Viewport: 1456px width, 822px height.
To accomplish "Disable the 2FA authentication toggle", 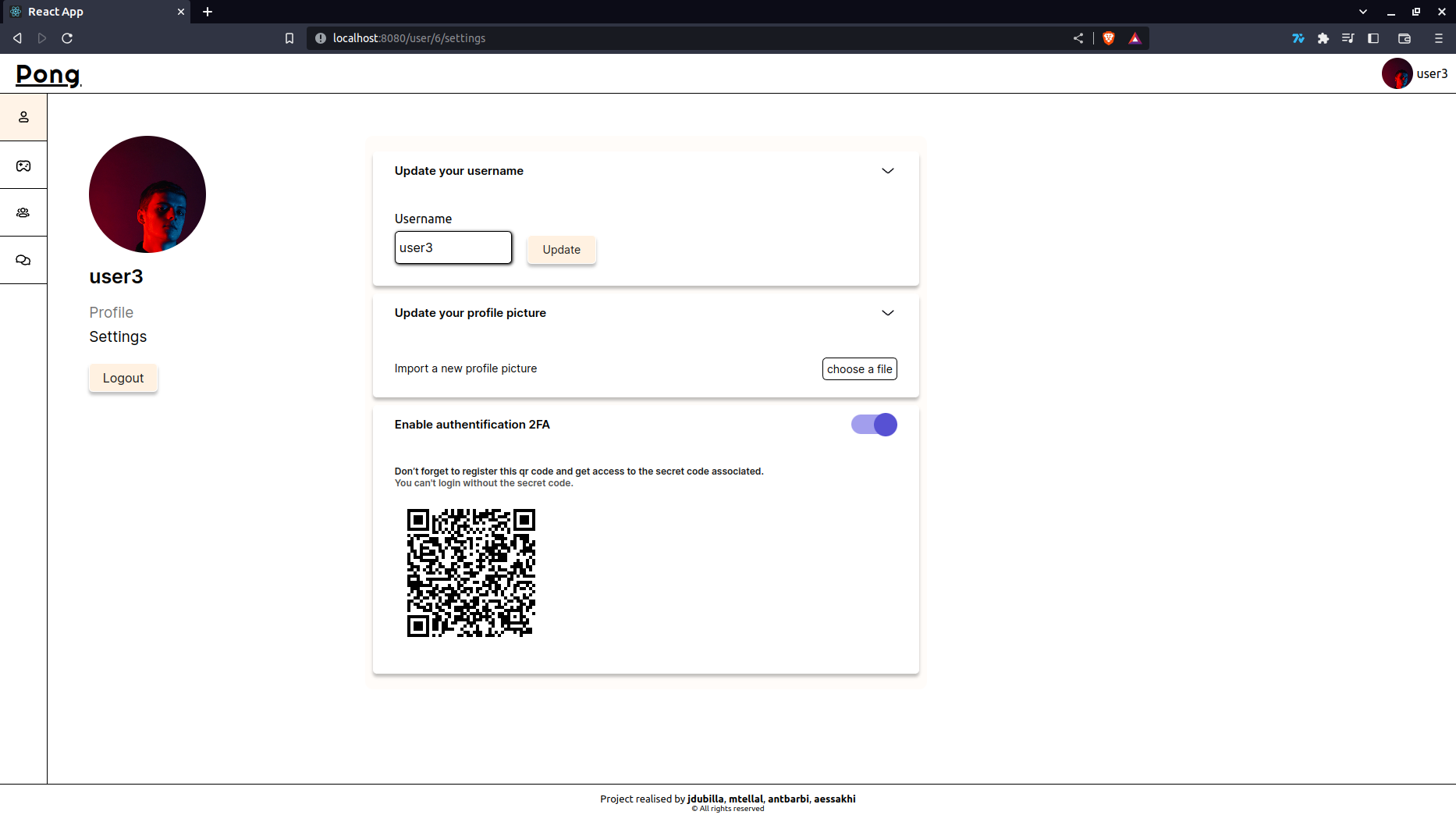I will 874,425.
